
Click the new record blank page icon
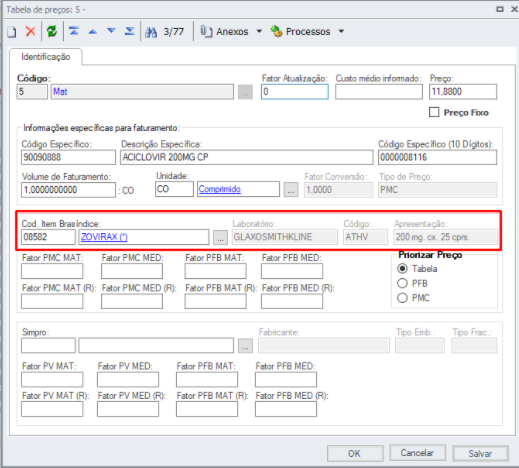pyautogui.click(x=12, y=32)
